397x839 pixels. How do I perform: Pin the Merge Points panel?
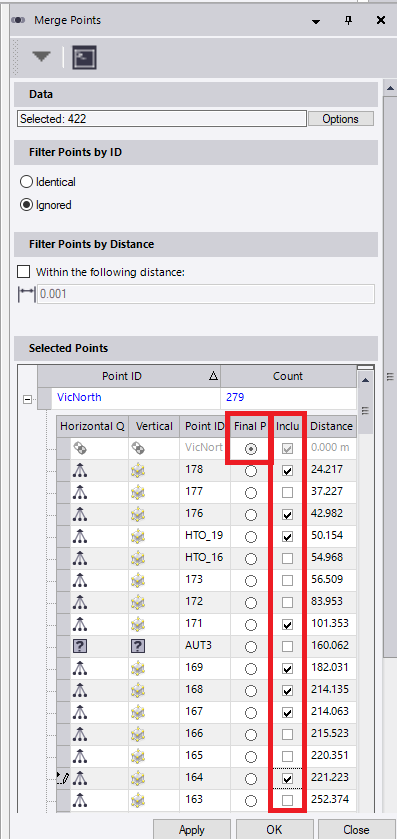click(x=348, y=20)
